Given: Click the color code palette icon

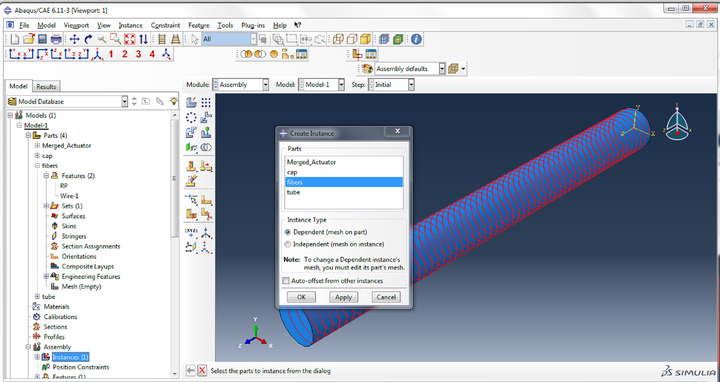Looking at the screenshot, I should 367,69.
